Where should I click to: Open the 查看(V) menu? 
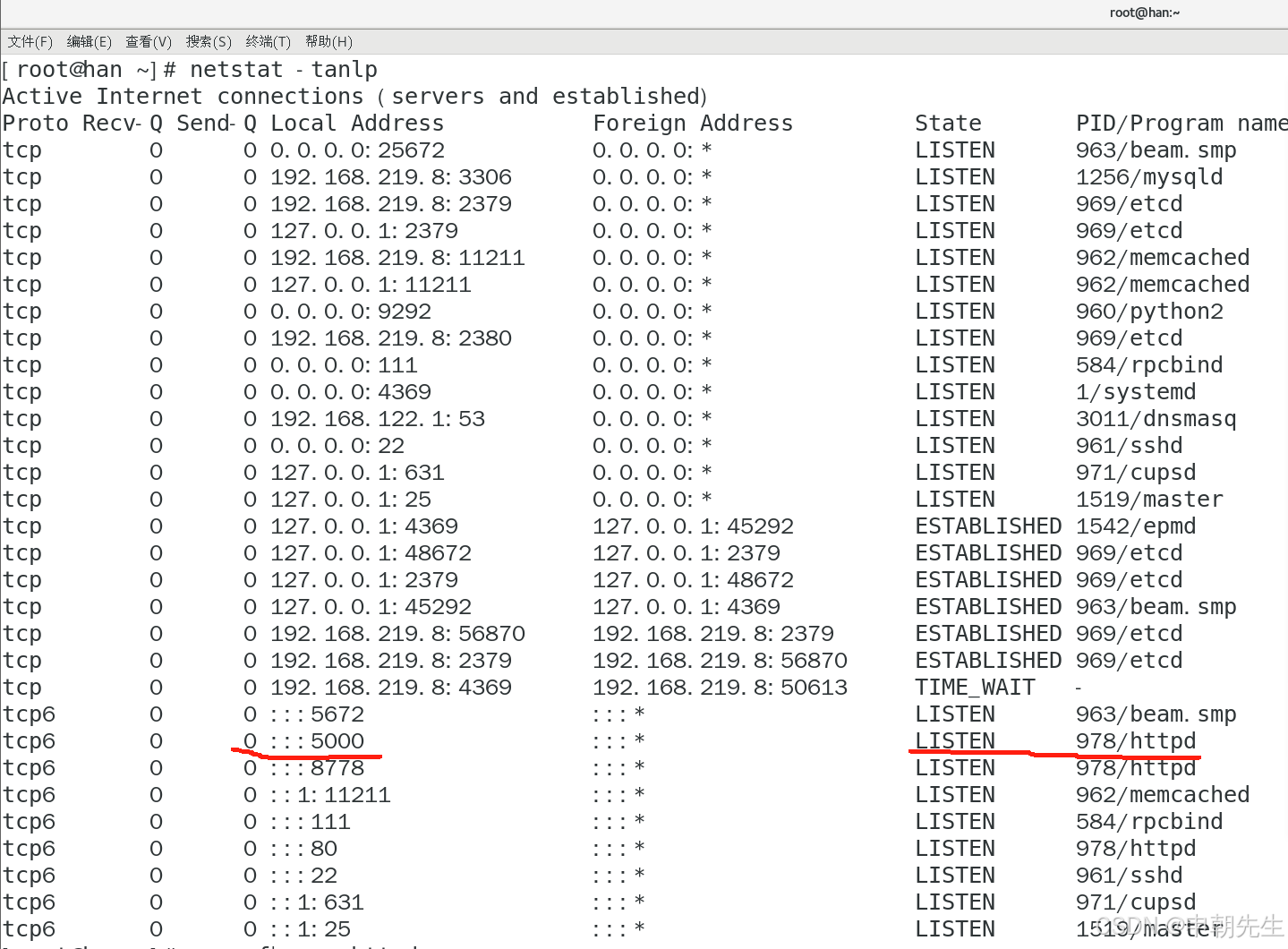[148, 41]
